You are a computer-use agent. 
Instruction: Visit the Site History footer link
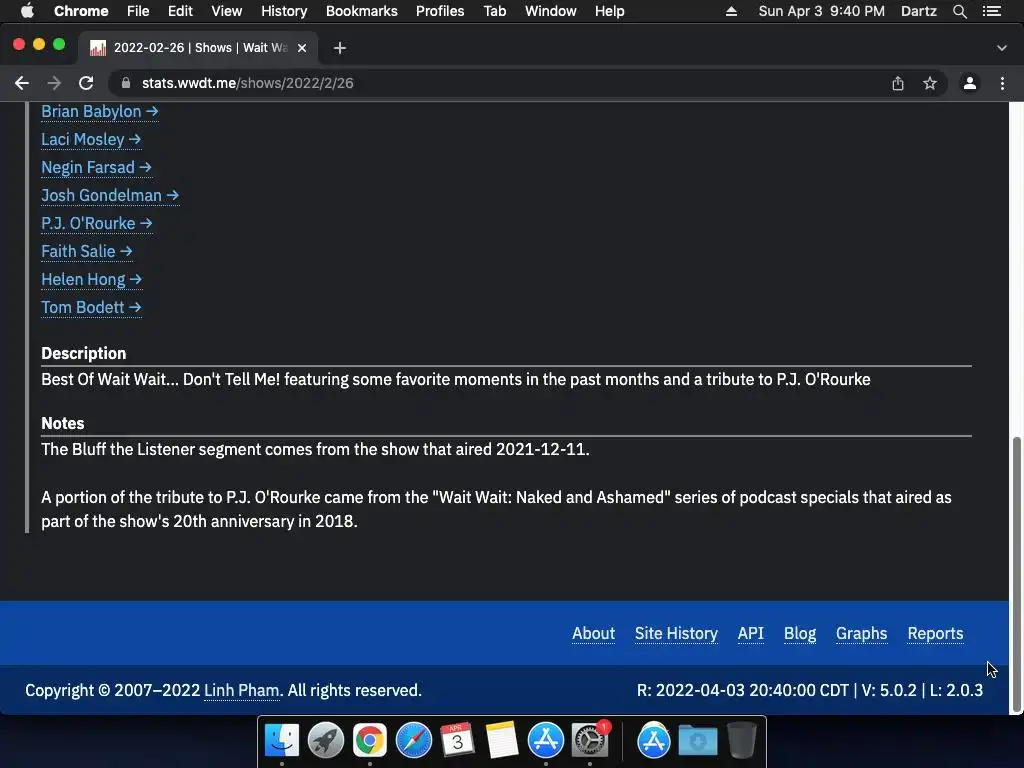pos(677,633)
